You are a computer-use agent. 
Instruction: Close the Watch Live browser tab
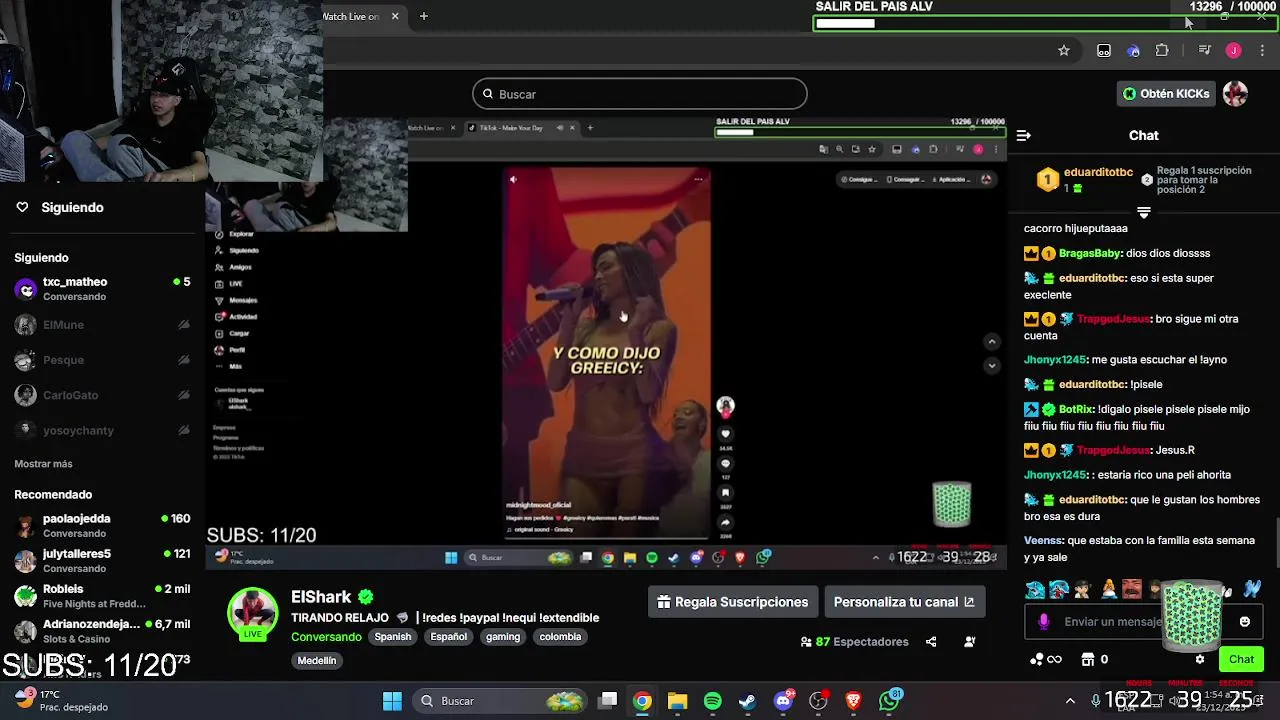(x=395, y=16)
